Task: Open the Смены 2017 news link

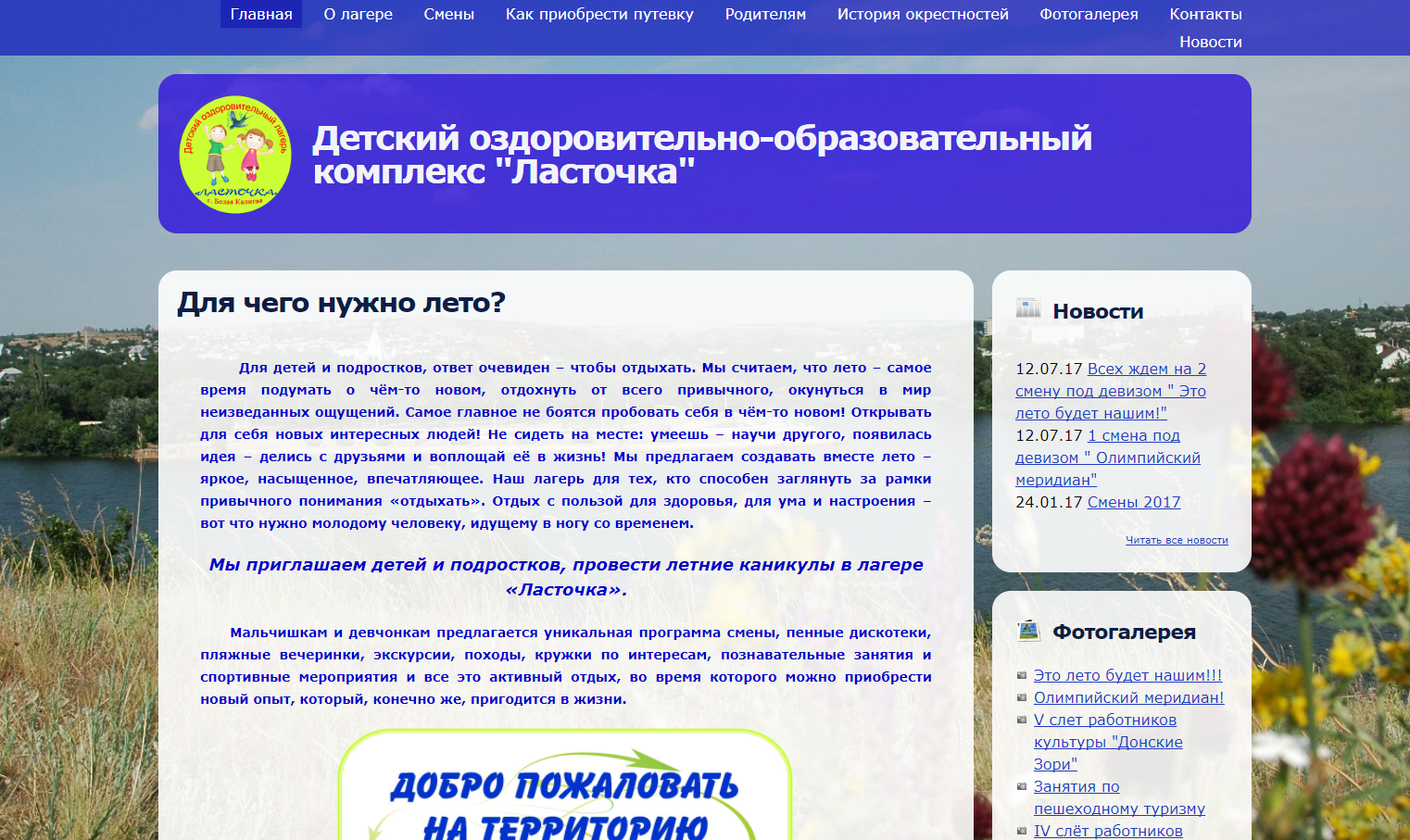Action: [1134, 502]
